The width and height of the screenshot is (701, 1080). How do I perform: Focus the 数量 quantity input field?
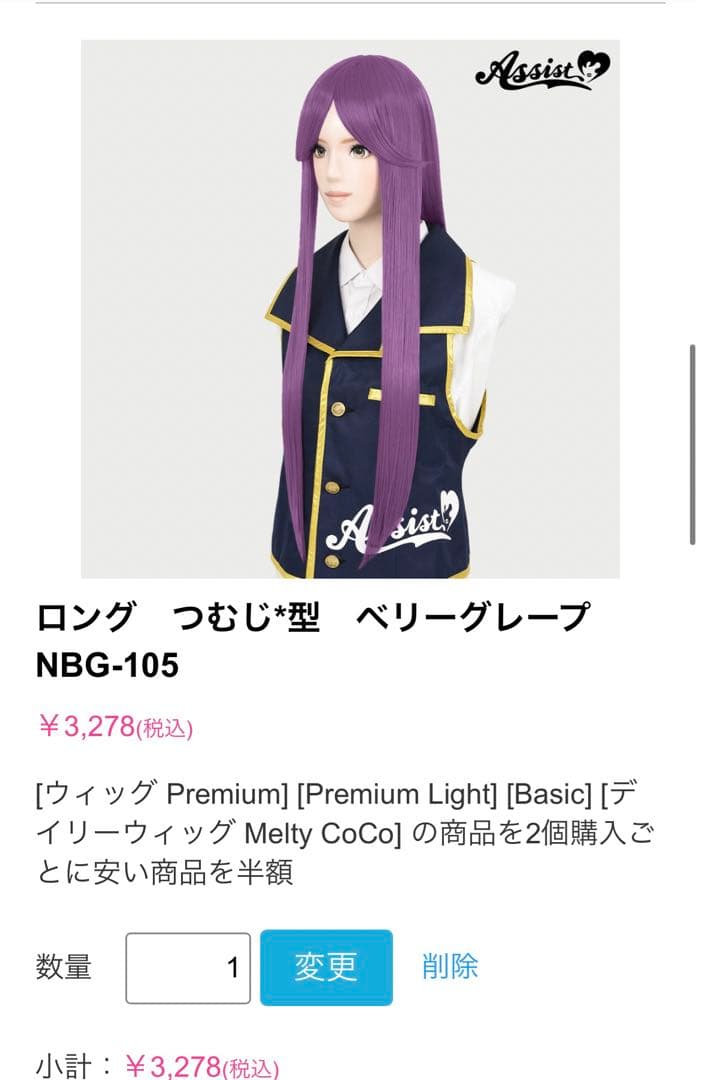188,968
